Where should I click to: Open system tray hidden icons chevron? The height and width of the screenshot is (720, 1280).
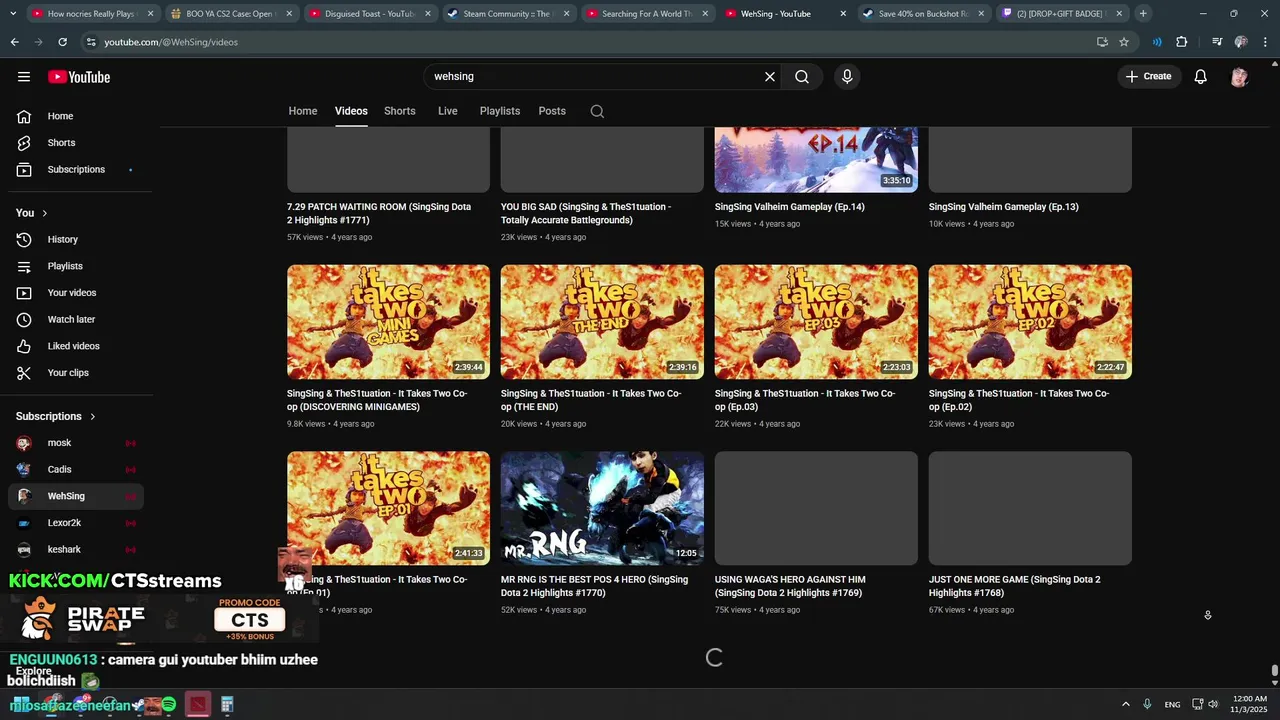tap(1125, 705)
